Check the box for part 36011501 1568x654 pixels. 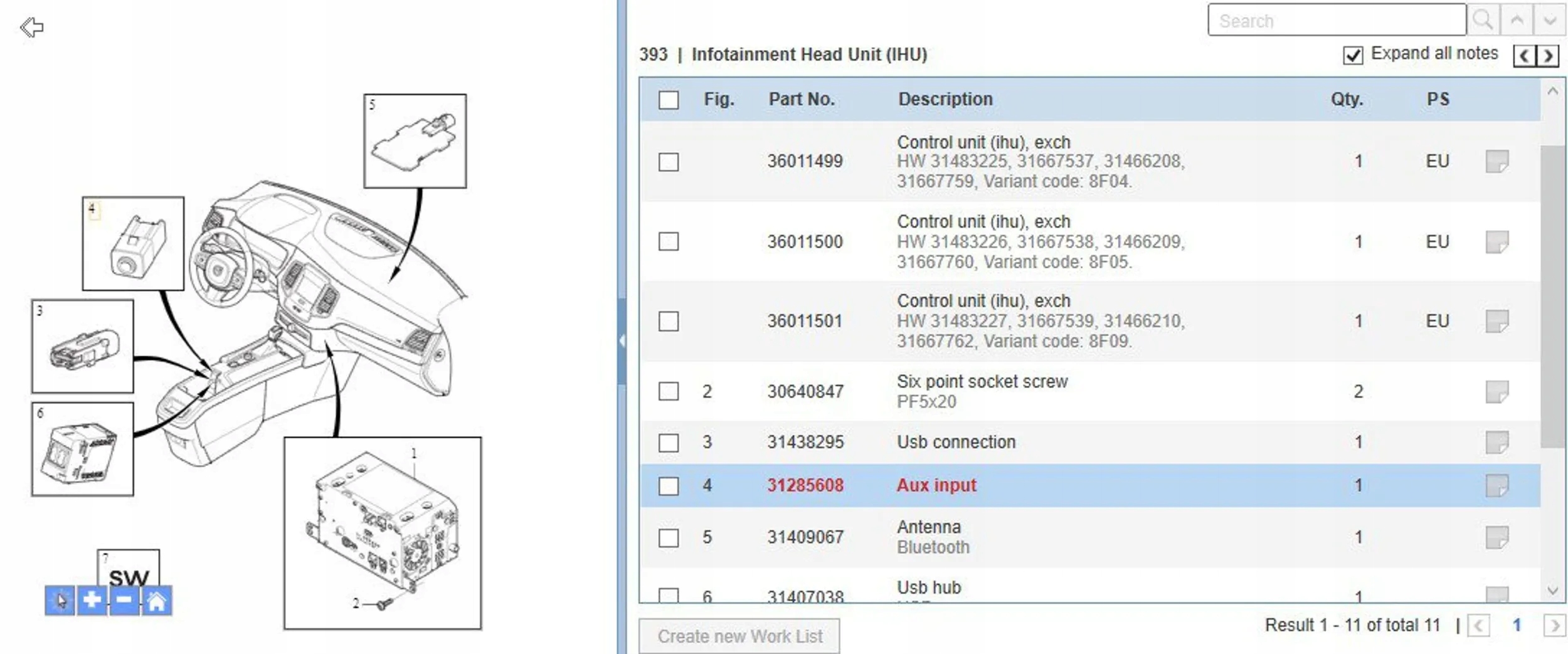pos(669,321)
